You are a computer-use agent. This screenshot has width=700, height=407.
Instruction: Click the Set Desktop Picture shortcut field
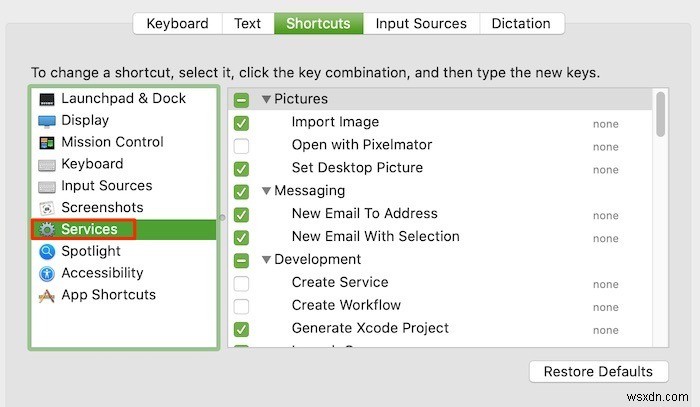pyautogui.click(x=605, y=170)
